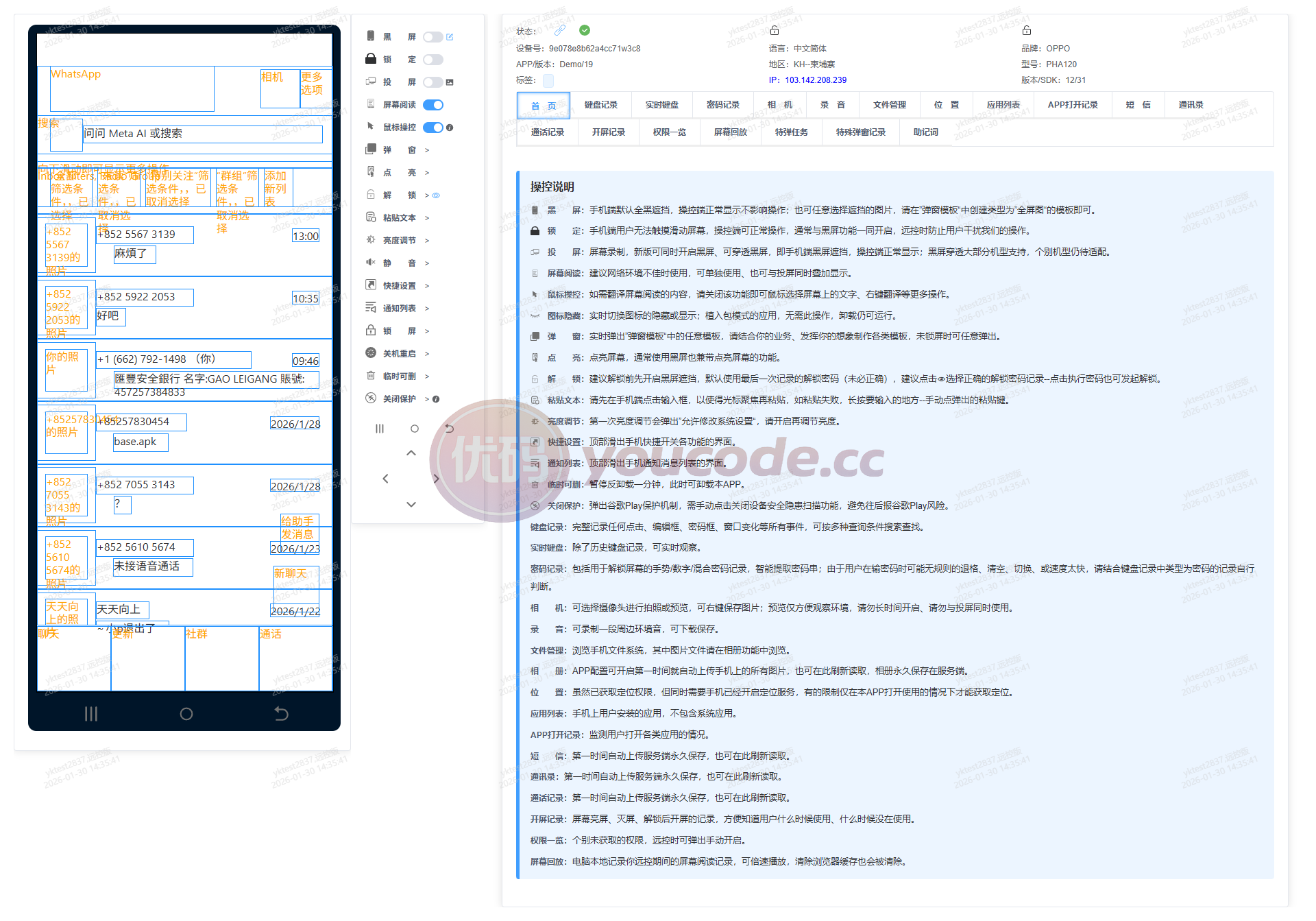
Task: Tap the phone's back button on device screen
Action: tap(281, 714)
